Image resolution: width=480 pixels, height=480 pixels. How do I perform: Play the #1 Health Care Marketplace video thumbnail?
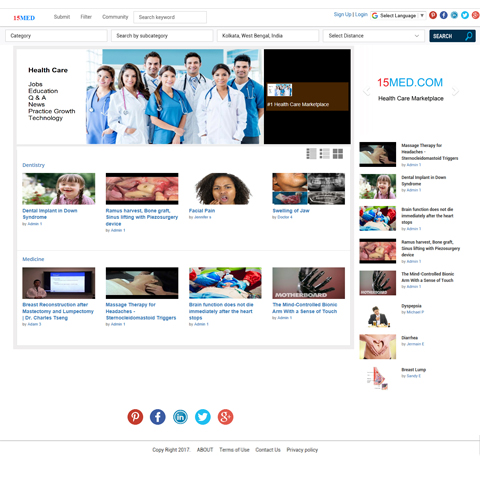point(279,90)
